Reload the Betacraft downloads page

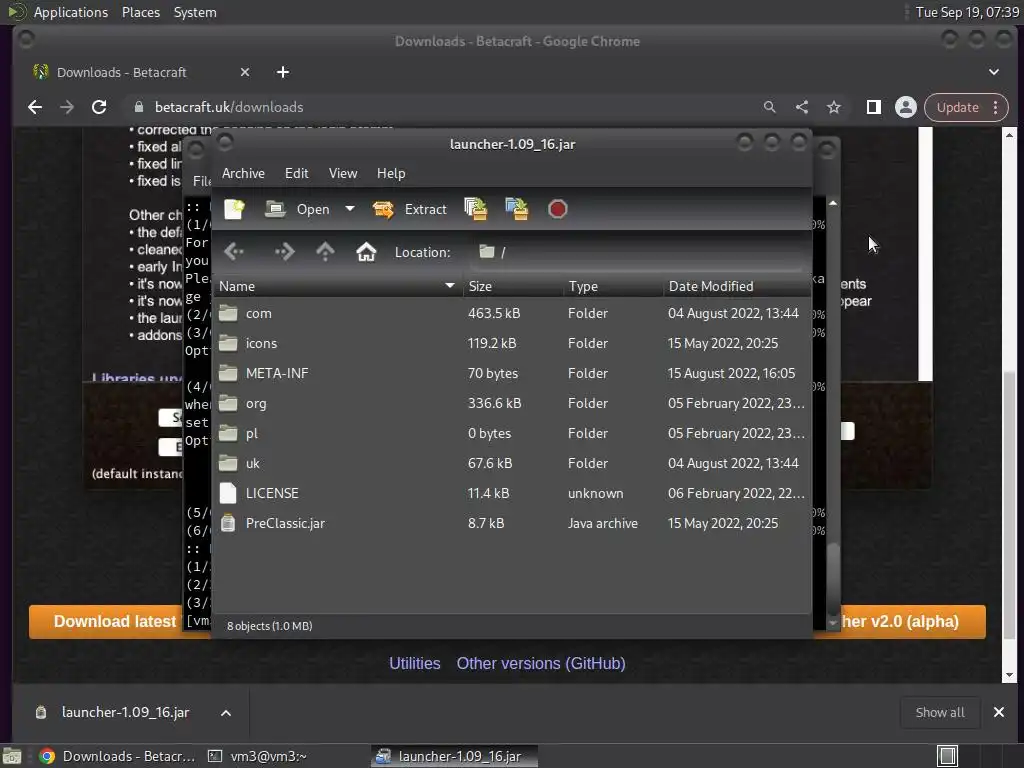(99, 107)
